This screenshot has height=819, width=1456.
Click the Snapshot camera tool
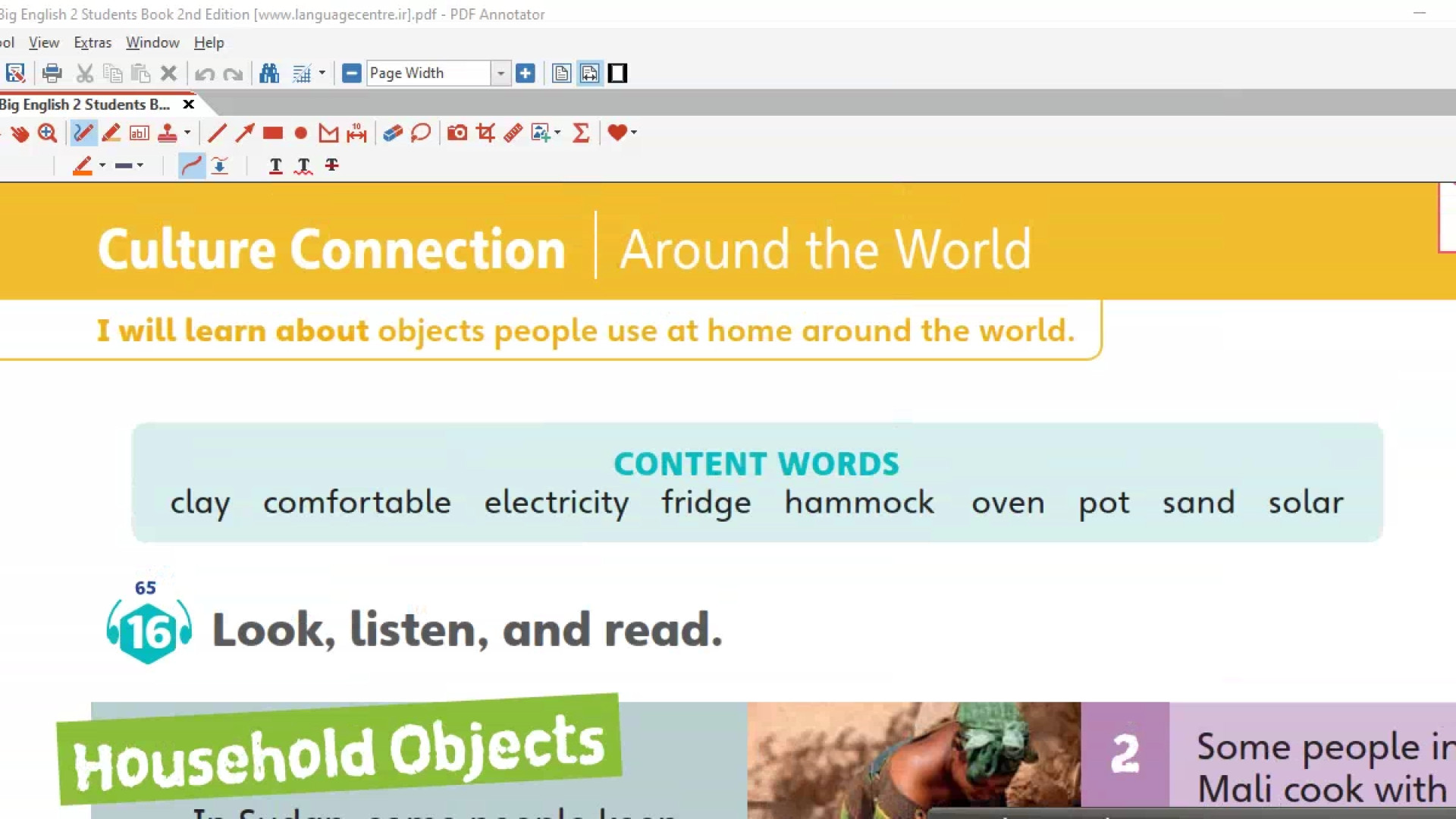pyautogui.click(x=457, y=133)
